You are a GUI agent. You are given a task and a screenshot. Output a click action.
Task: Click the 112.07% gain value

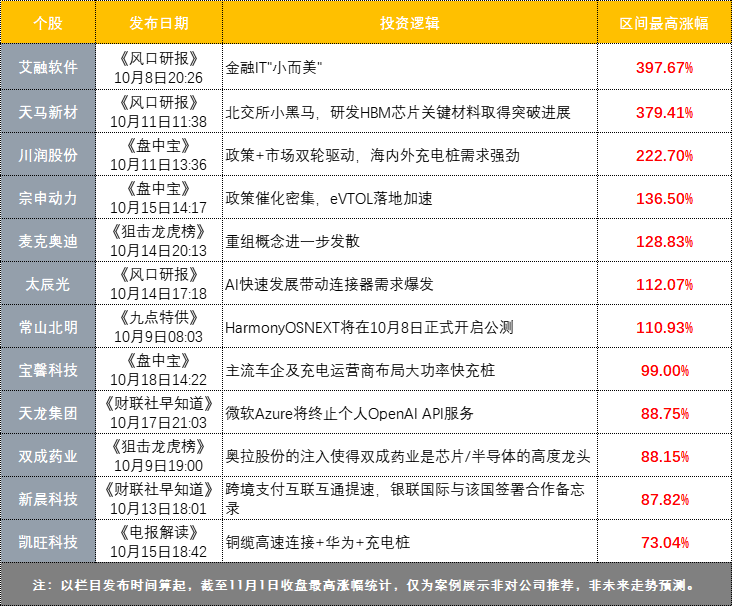click(664, 284)
